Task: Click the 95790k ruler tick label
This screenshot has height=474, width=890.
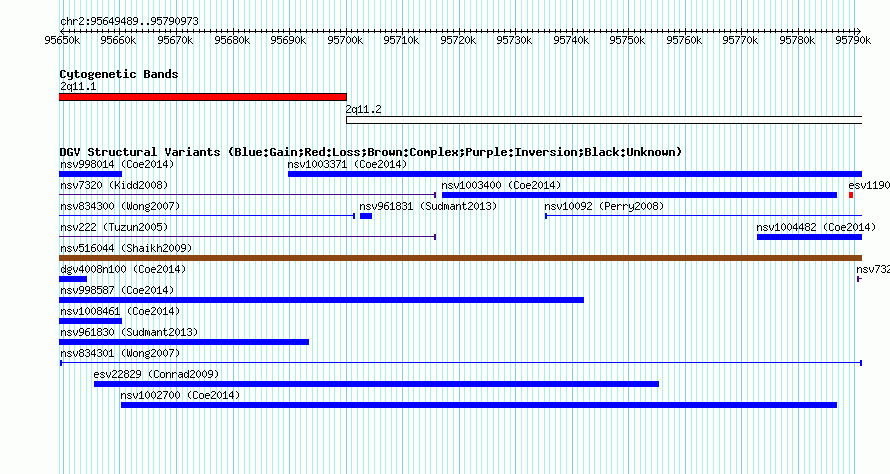Action: (853, 40)
